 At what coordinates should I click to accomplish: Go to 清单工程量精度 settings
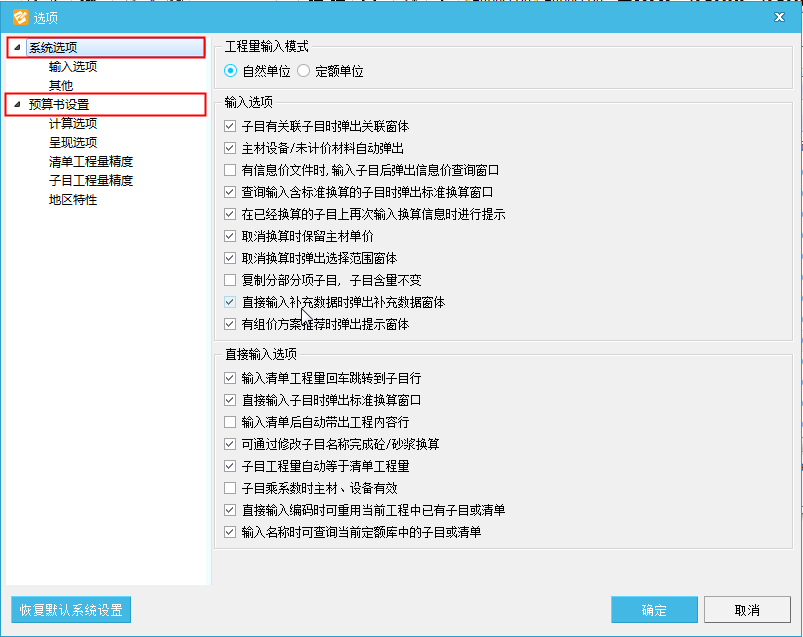pos(91,162)
